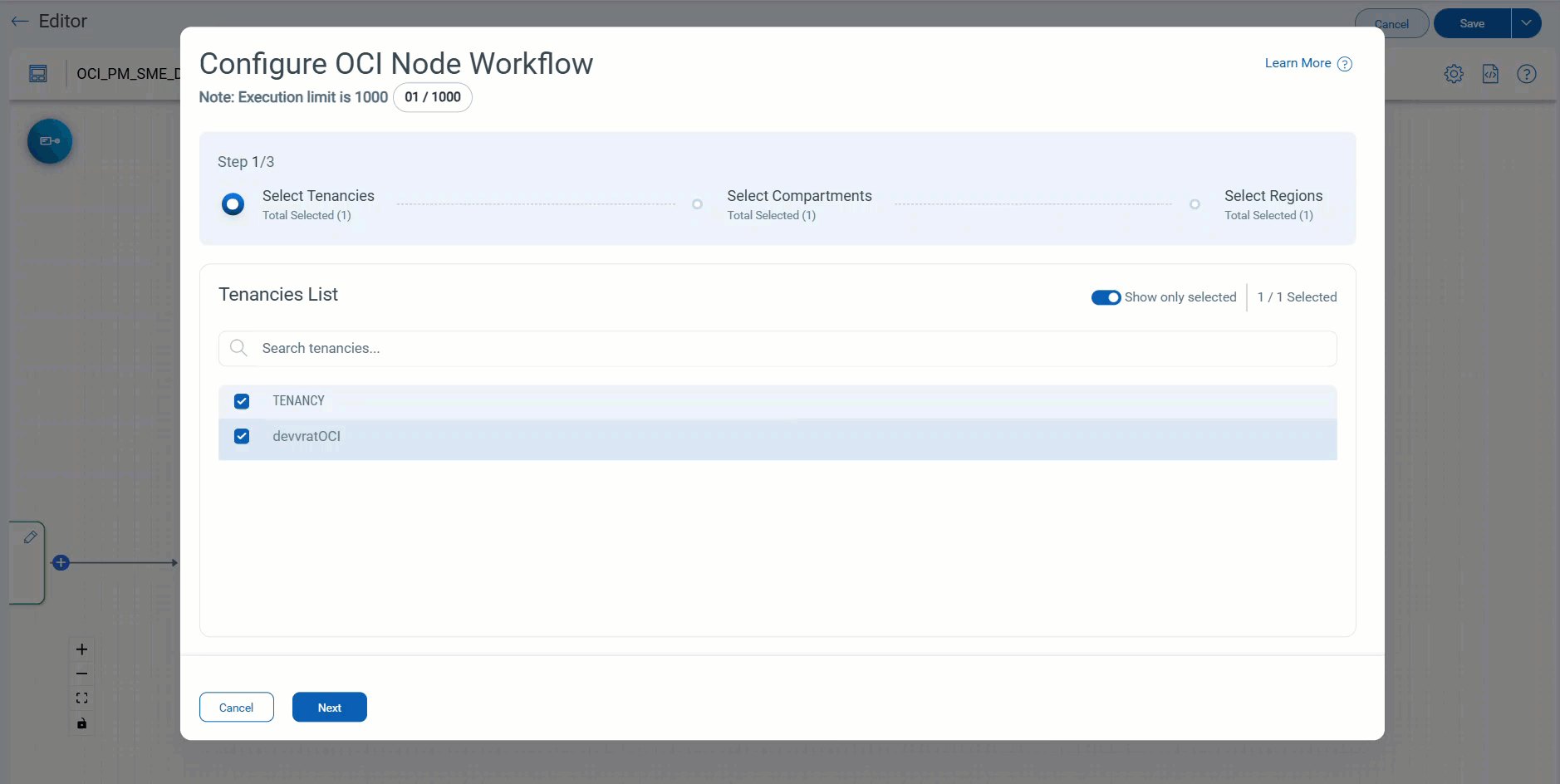The width and height of the screenshot is (1560, 784).
Task: Expand the Save button dropdown arrow
Action: pos(1526,23)
